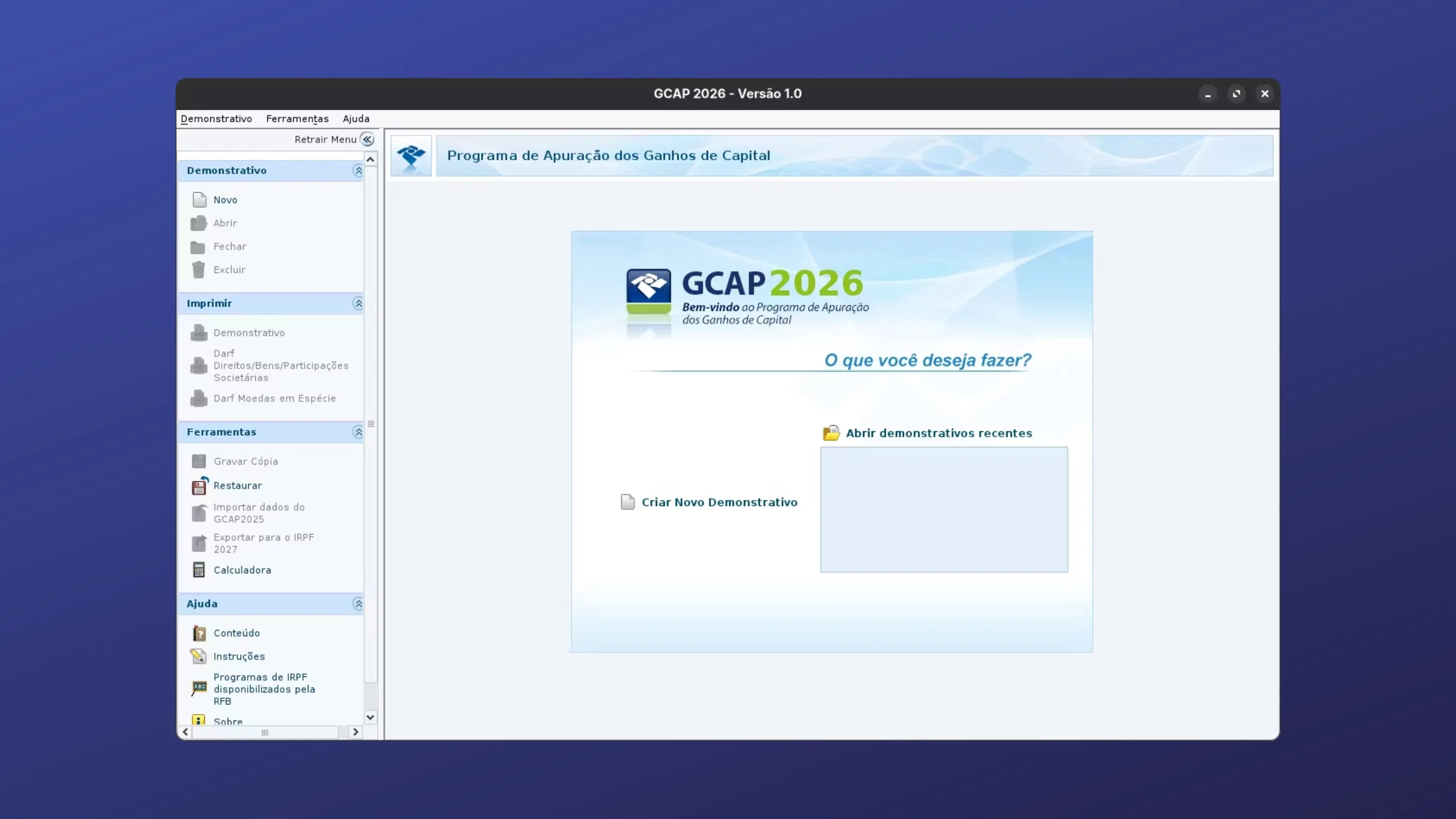Open the Ajuda menu
Screen dimensions: 1456x819
pyautogui.click(x=355, y=119)
